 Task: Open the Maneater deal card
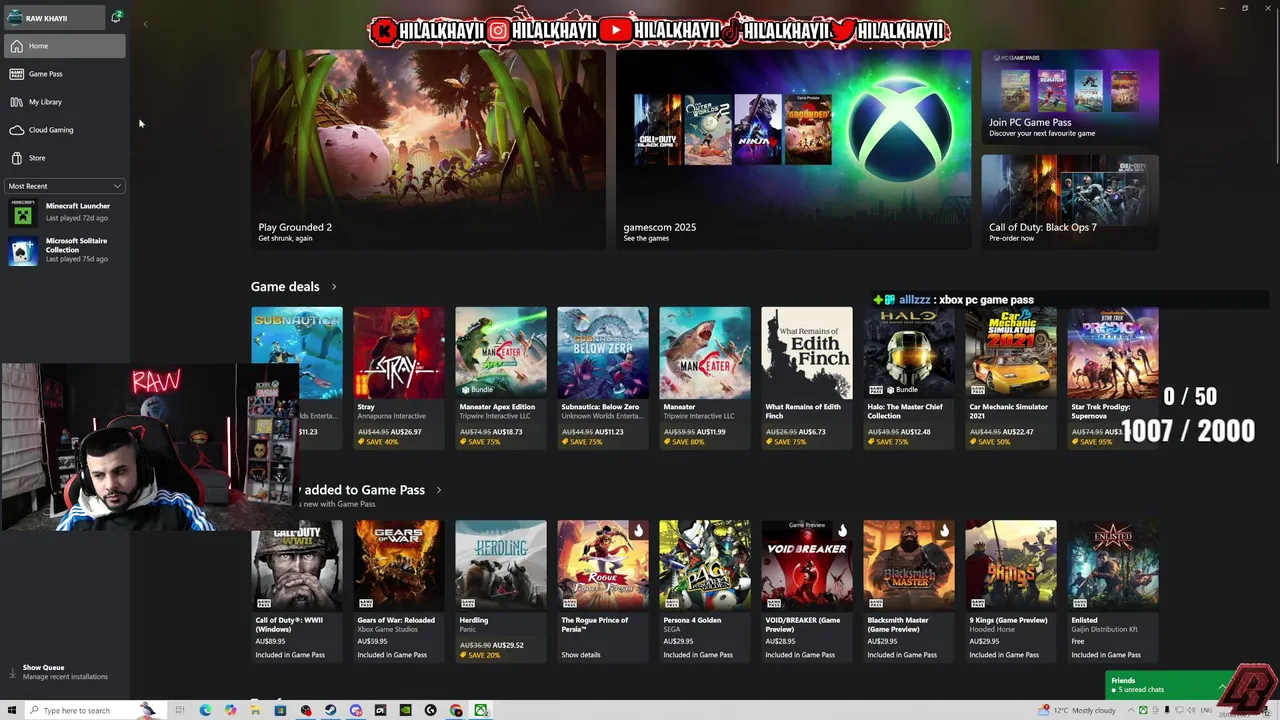tap(705, 378)
